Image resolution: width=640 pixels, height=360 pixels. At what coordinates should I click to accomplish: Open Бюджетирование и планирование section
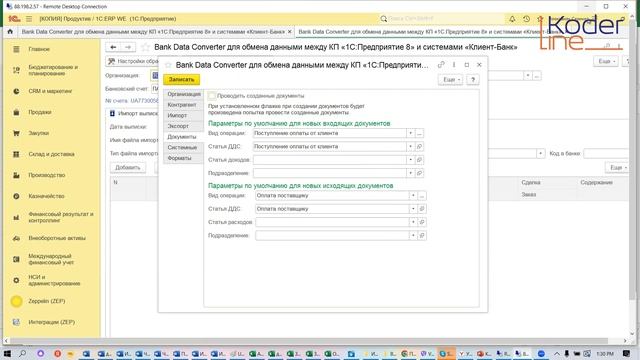point(53,70)
